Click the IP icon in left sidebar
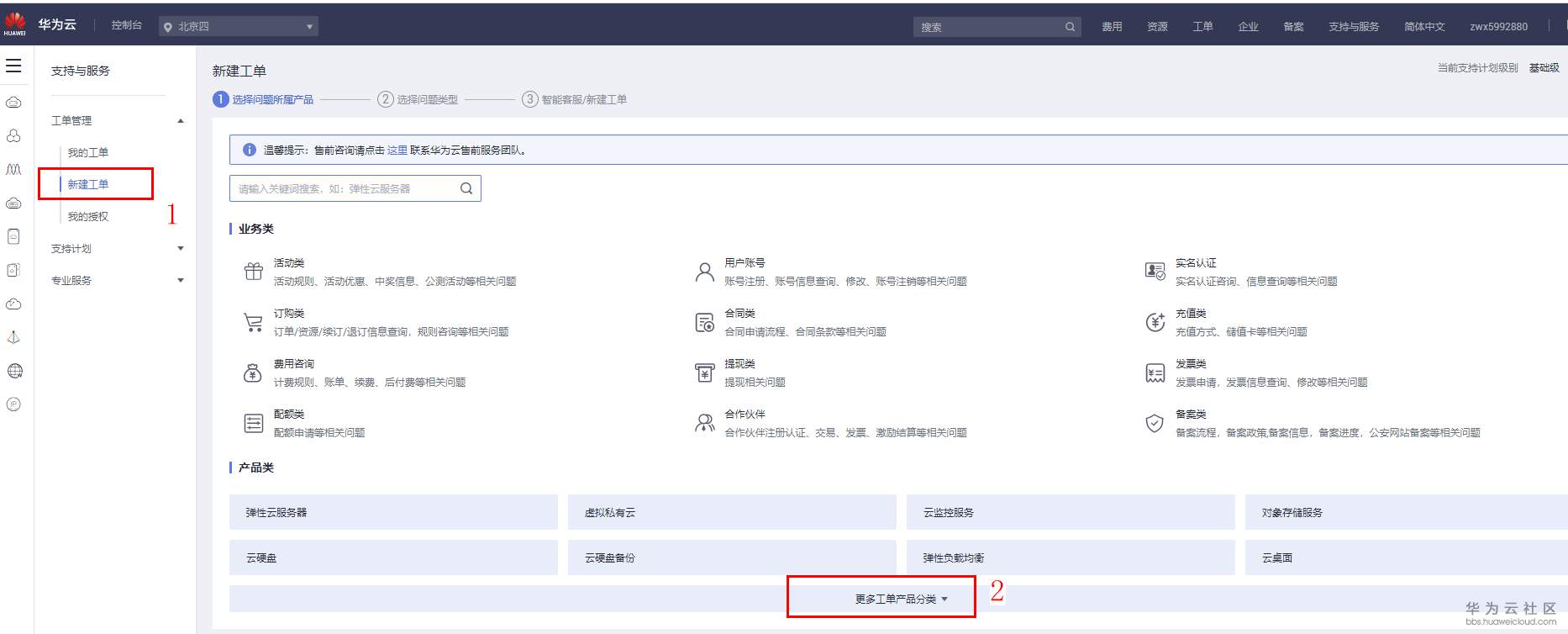 point(13,404)
